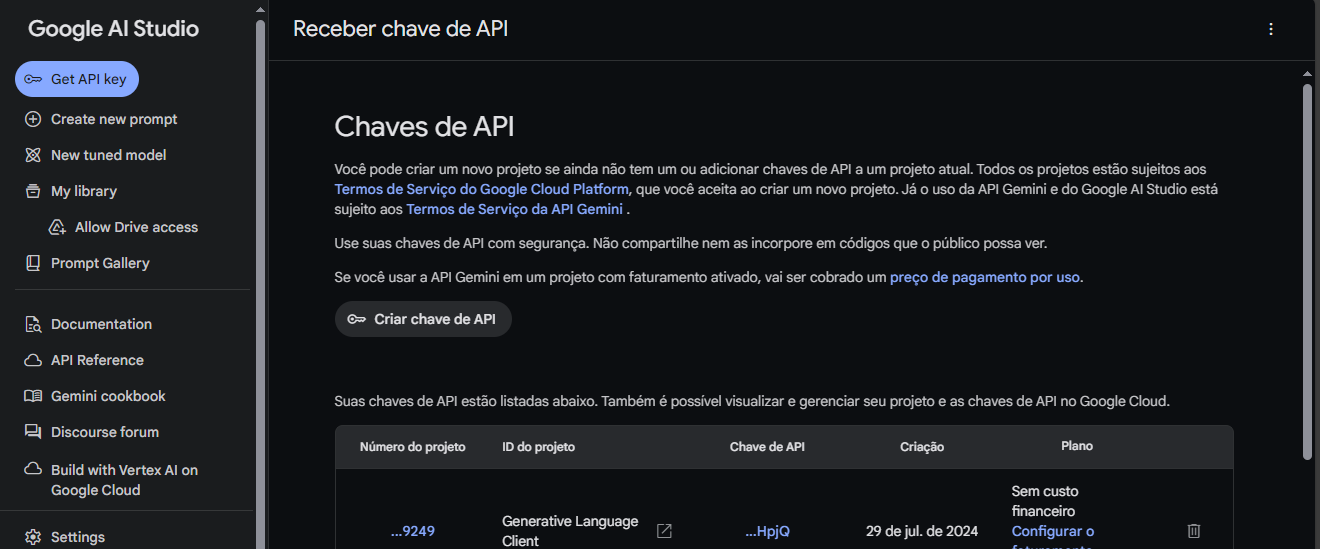Open the Gemini cookbook
The width and height of the screenshot is (1320, 549).
[108, 396]
